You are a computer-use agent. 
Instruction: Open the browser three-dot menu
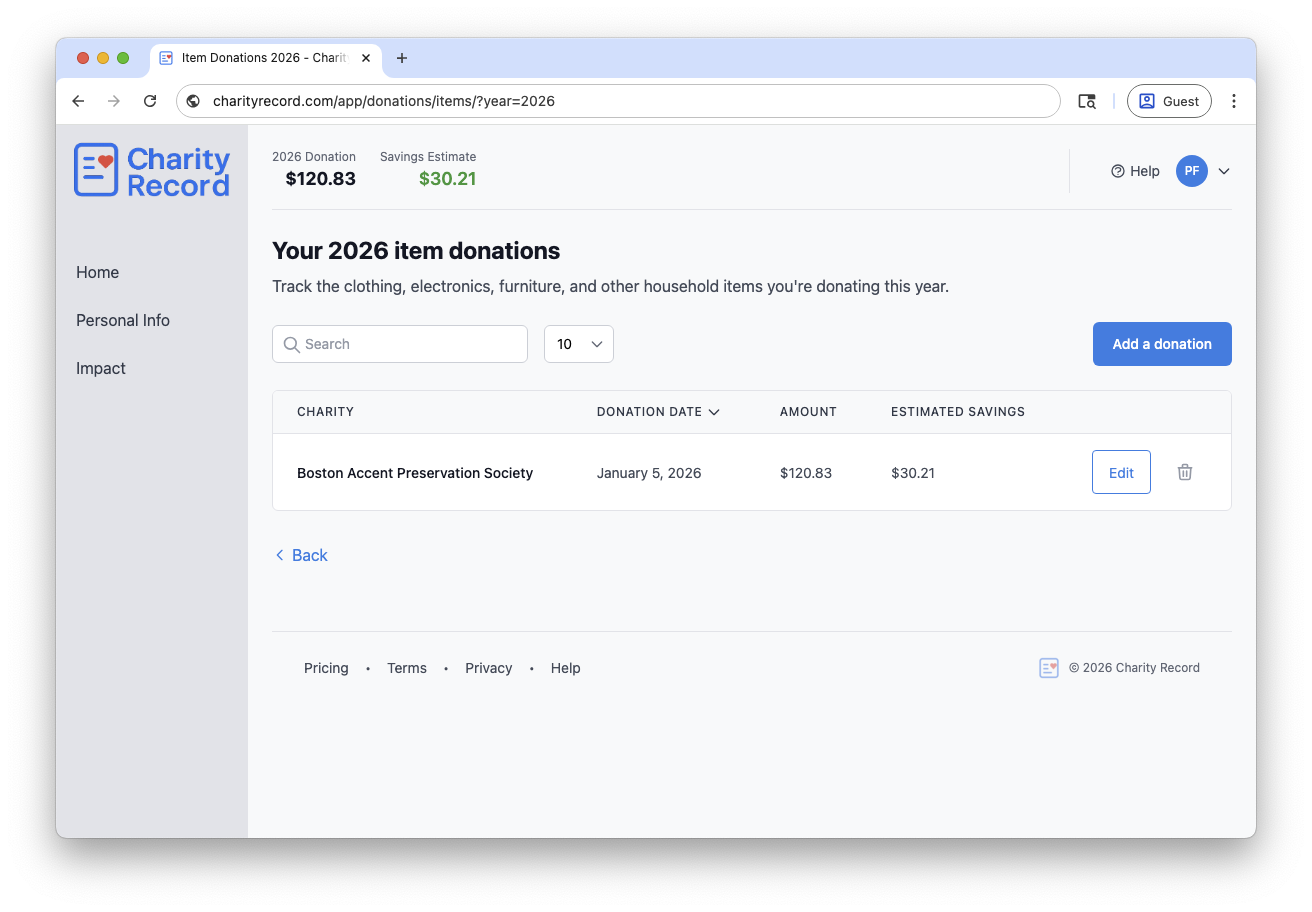(1233, 101)
